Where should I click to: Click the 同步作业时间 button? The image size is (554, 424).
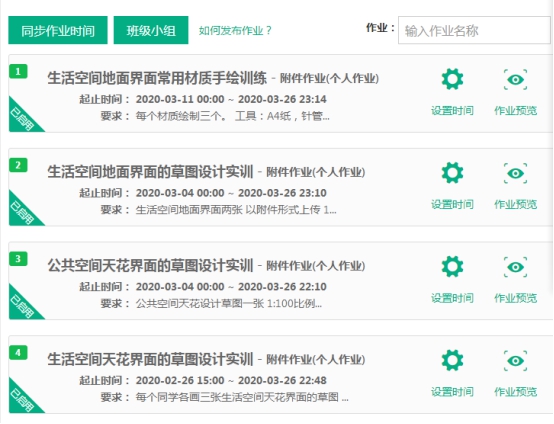click(58, 30)
